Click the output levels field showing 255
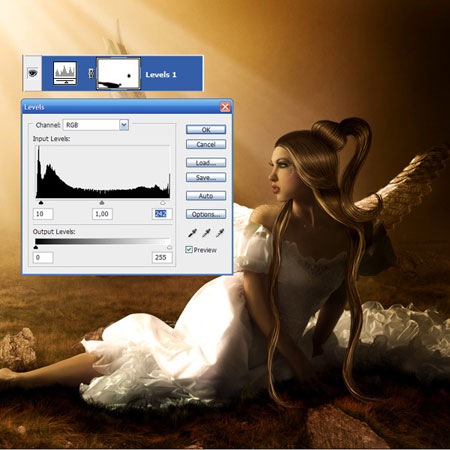 162,257
